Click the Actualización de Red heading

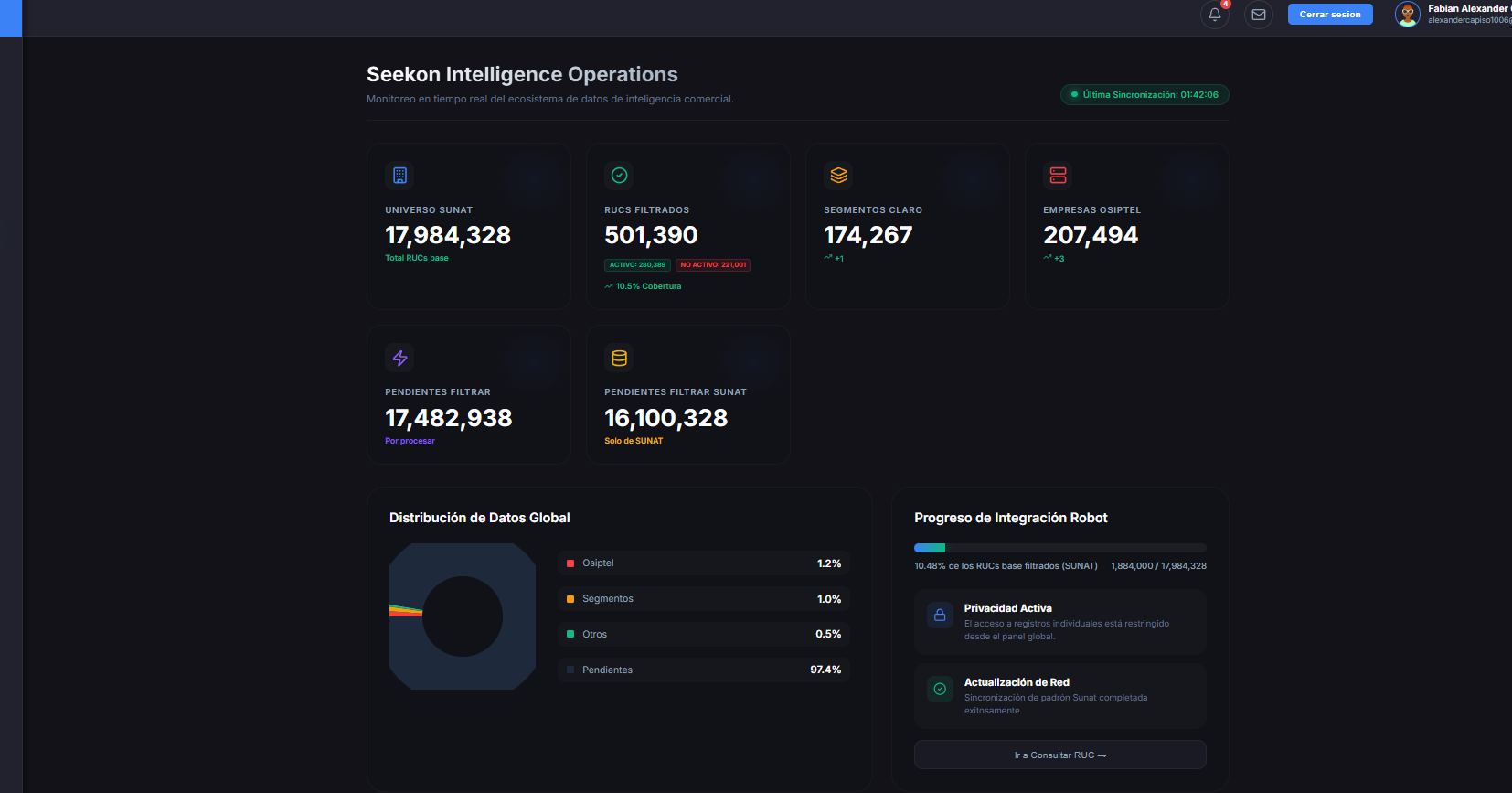pos(1017,682)
